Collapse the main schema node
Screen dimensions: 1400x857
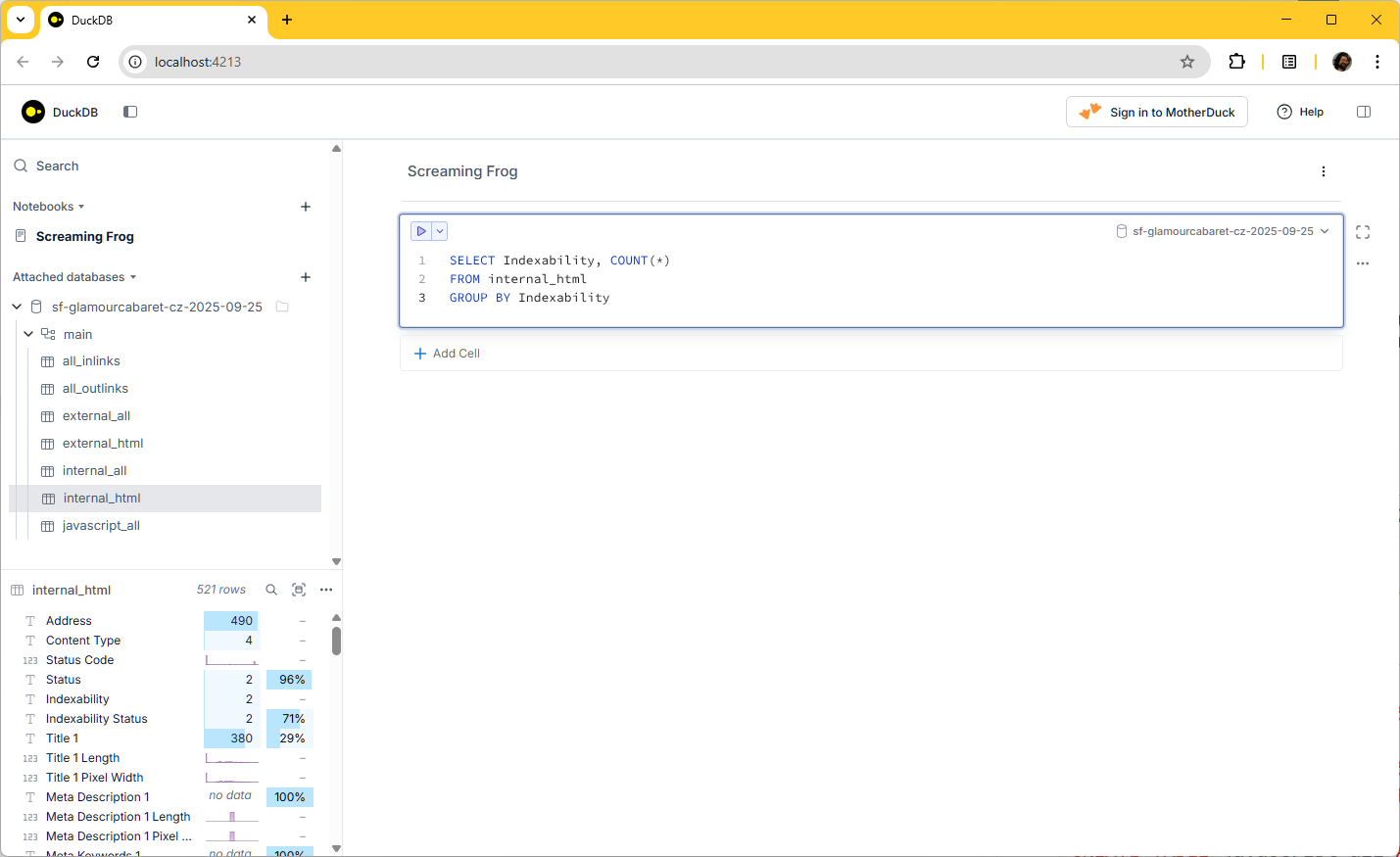coord(28,334)
